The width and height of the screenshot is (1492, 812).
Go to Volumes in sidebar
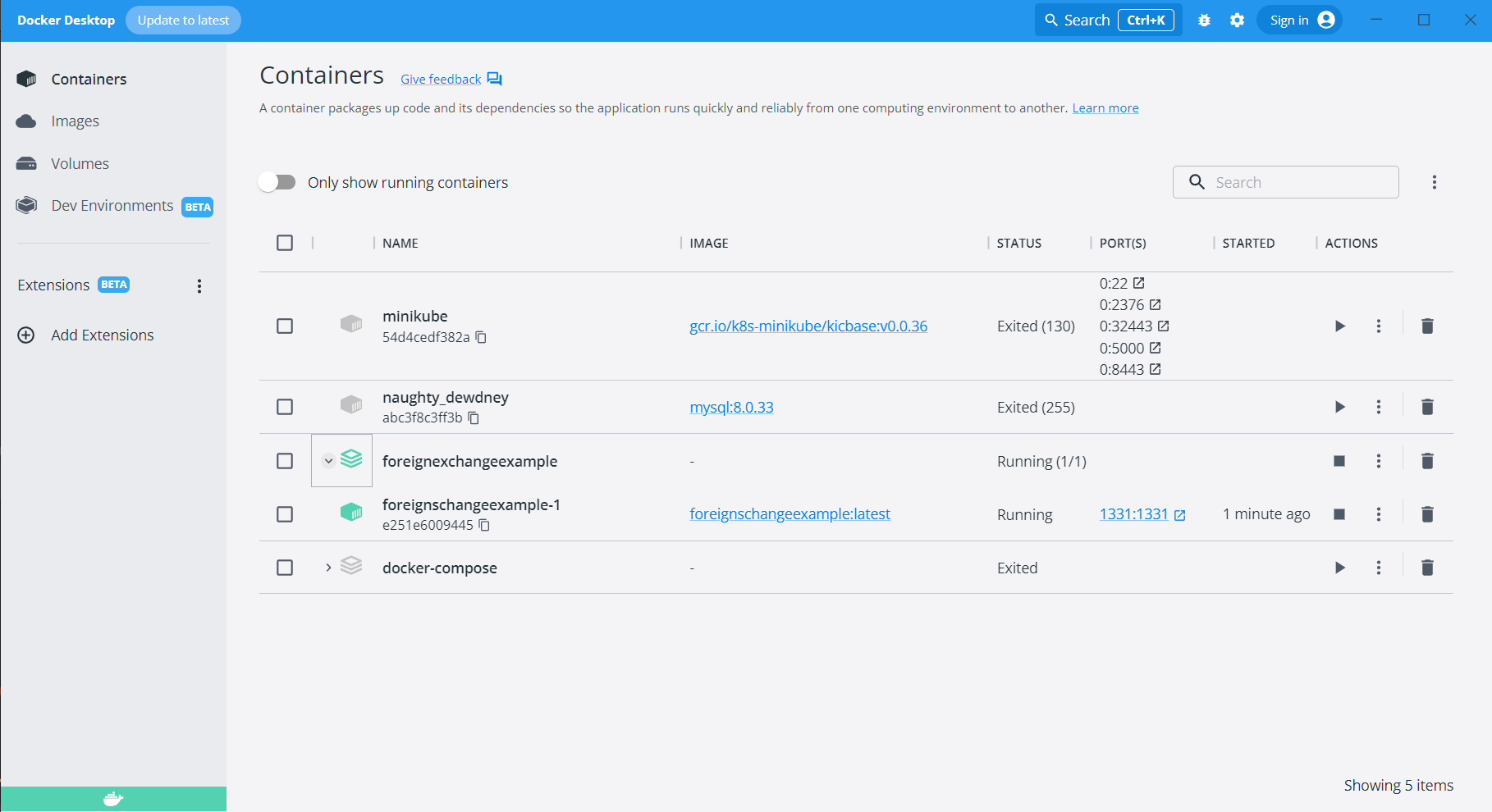coord(80,164)
